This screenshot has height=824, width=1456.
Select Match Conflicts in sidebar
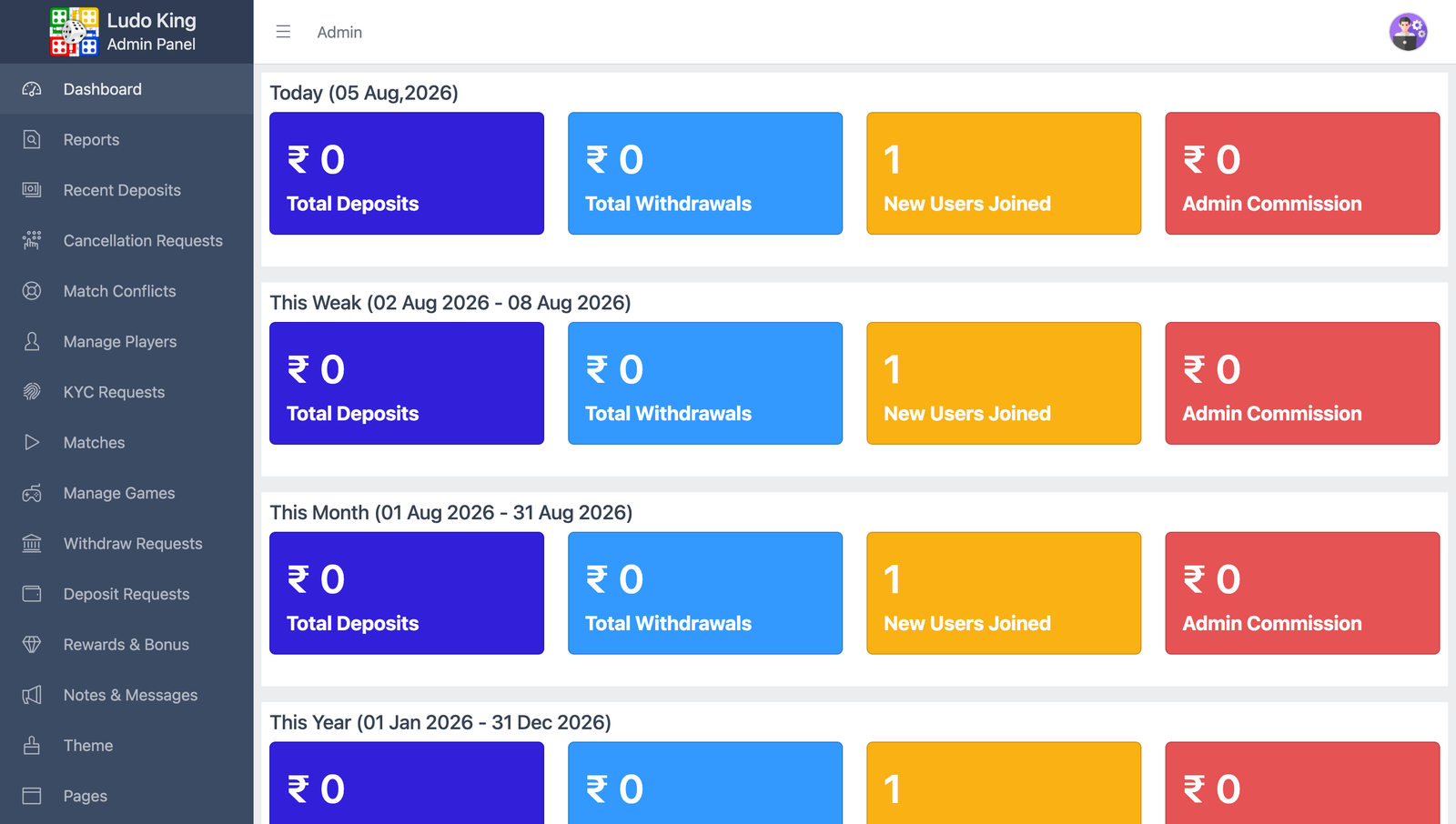coord(126,291)
